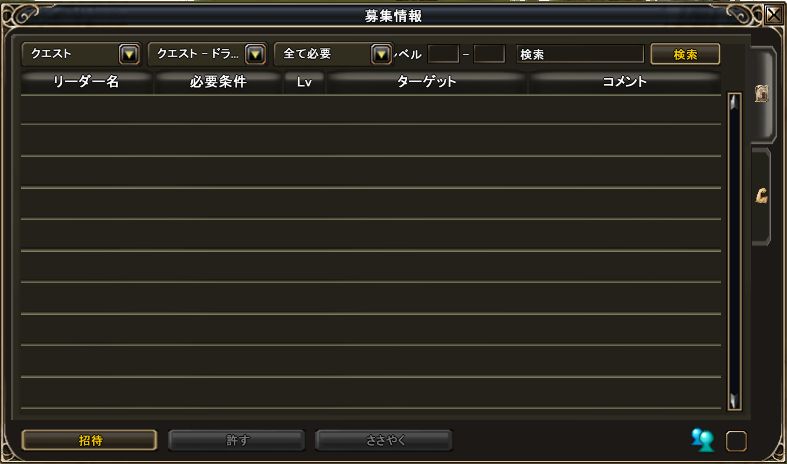This screenshot has width=787, height=464.
Task: Sort by Lv column header
Action: (304, 82)
